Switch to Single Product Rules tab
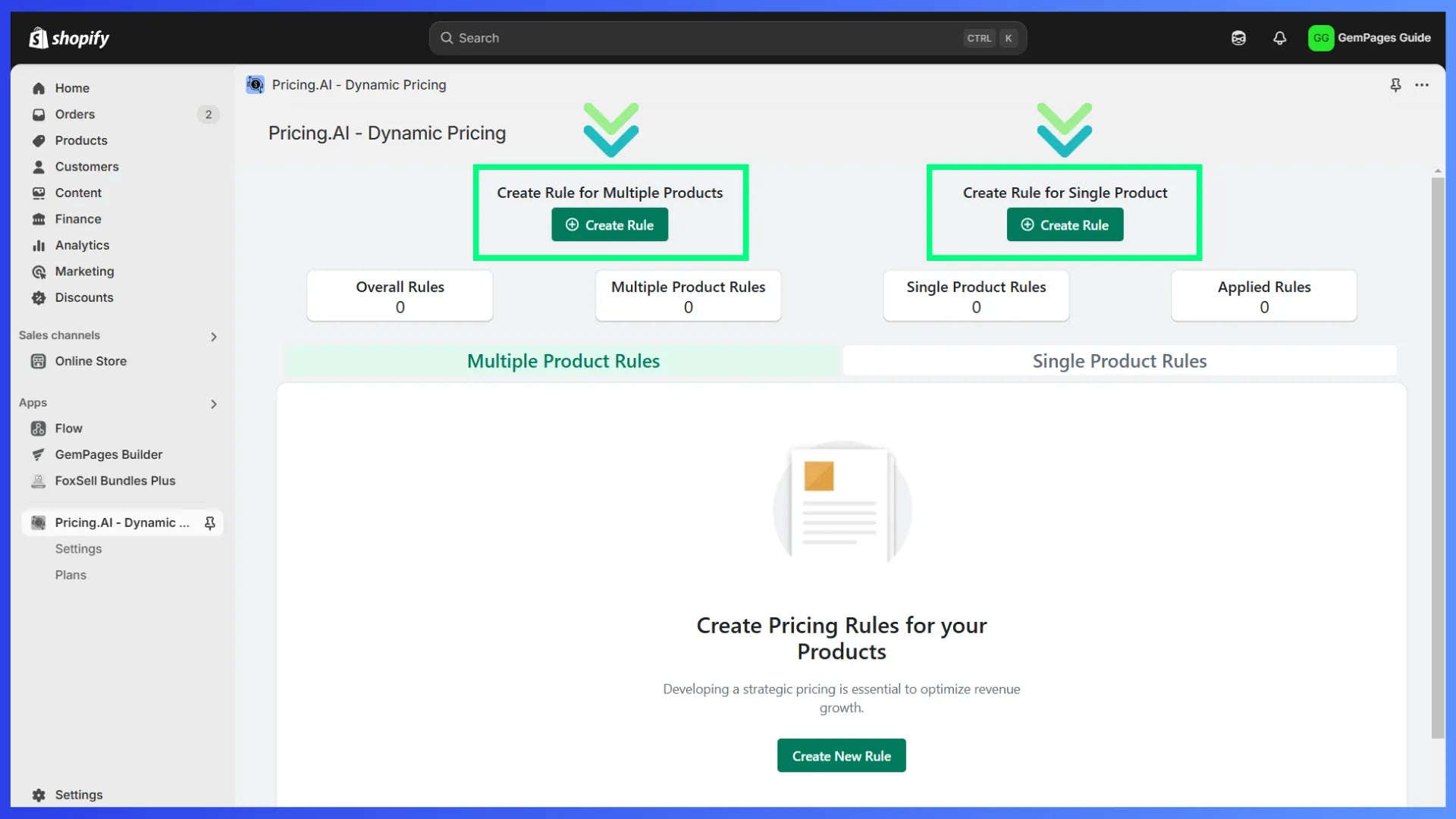 [1119, 361]
